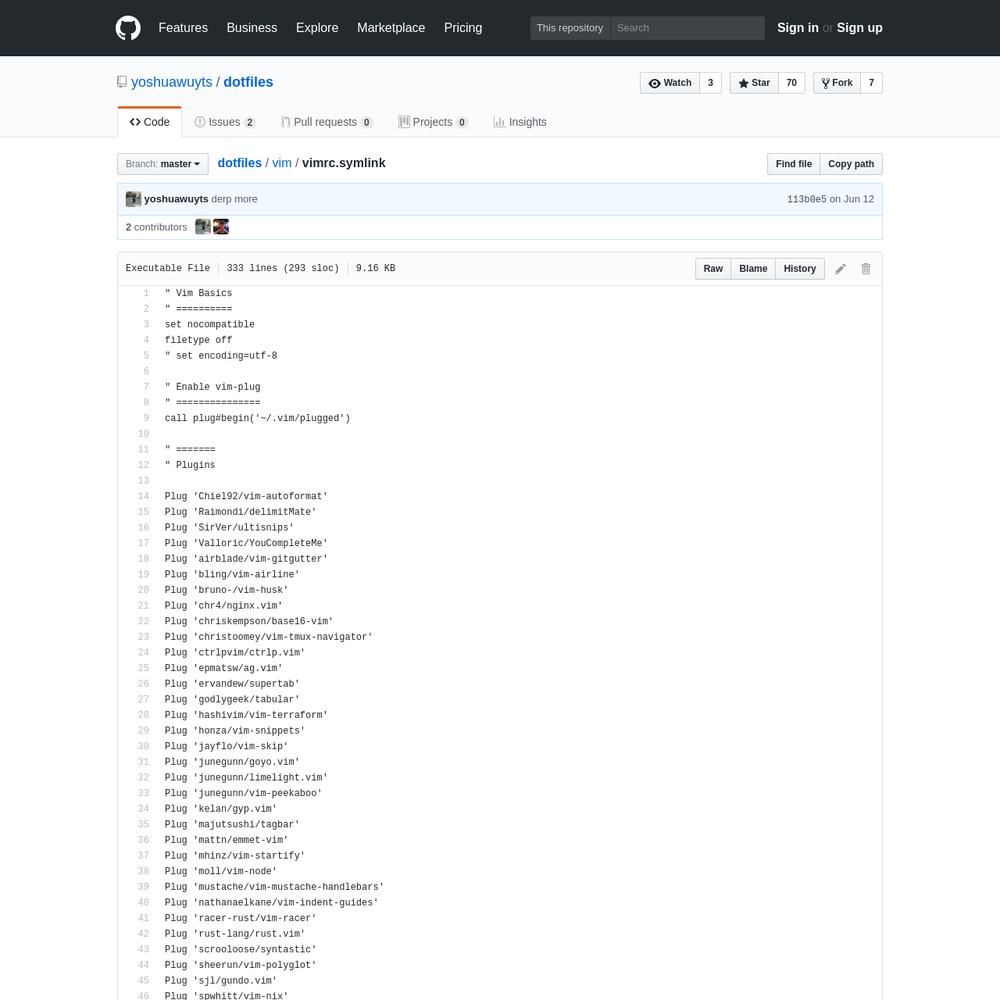This screenshot has width=1000, height=1000.
Task: Open Business in the top navigation
Action: pyautogui.click(x=252, y=28)
